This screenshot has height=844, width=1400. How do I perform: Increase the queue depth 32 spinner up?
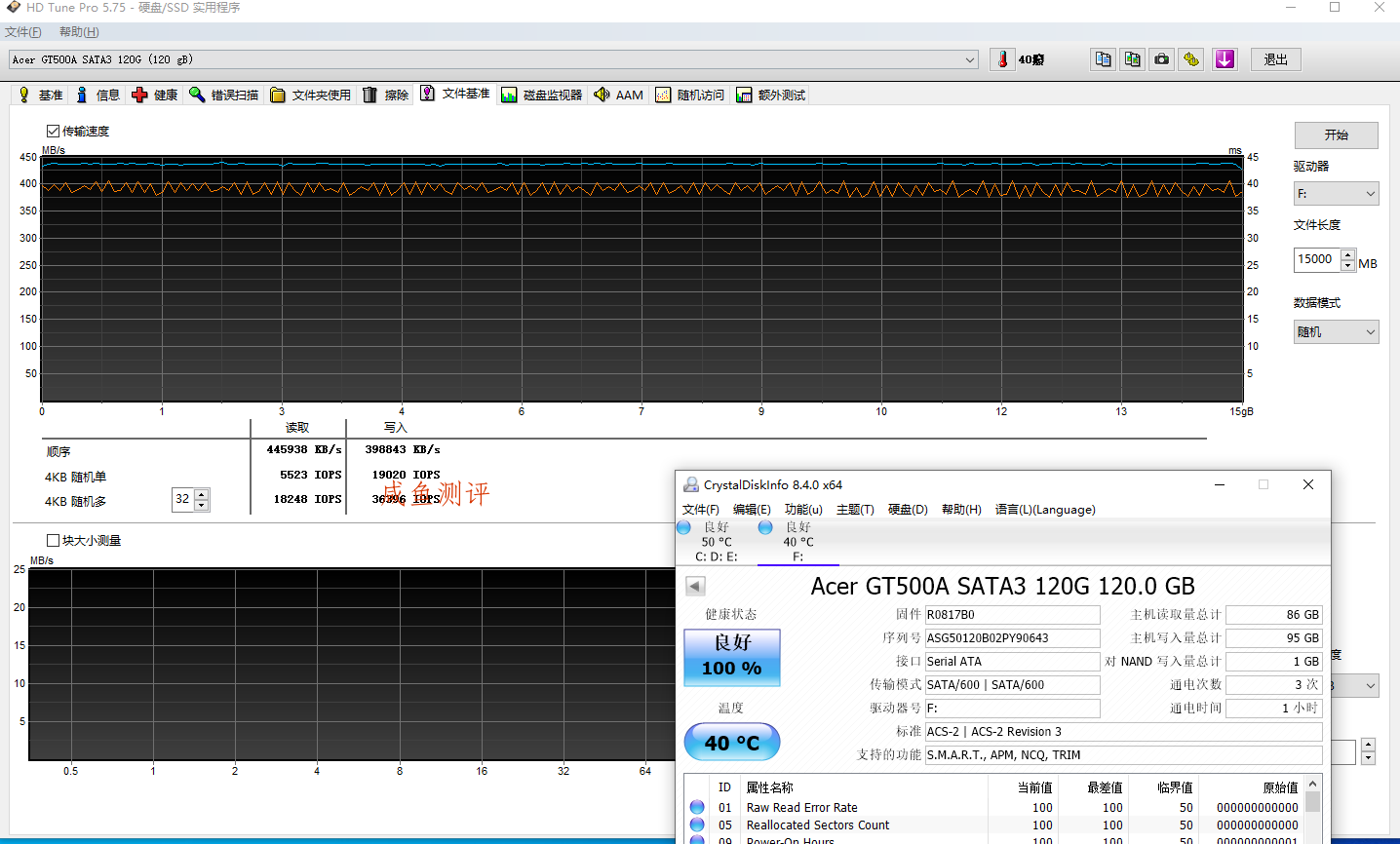[202, 494]
